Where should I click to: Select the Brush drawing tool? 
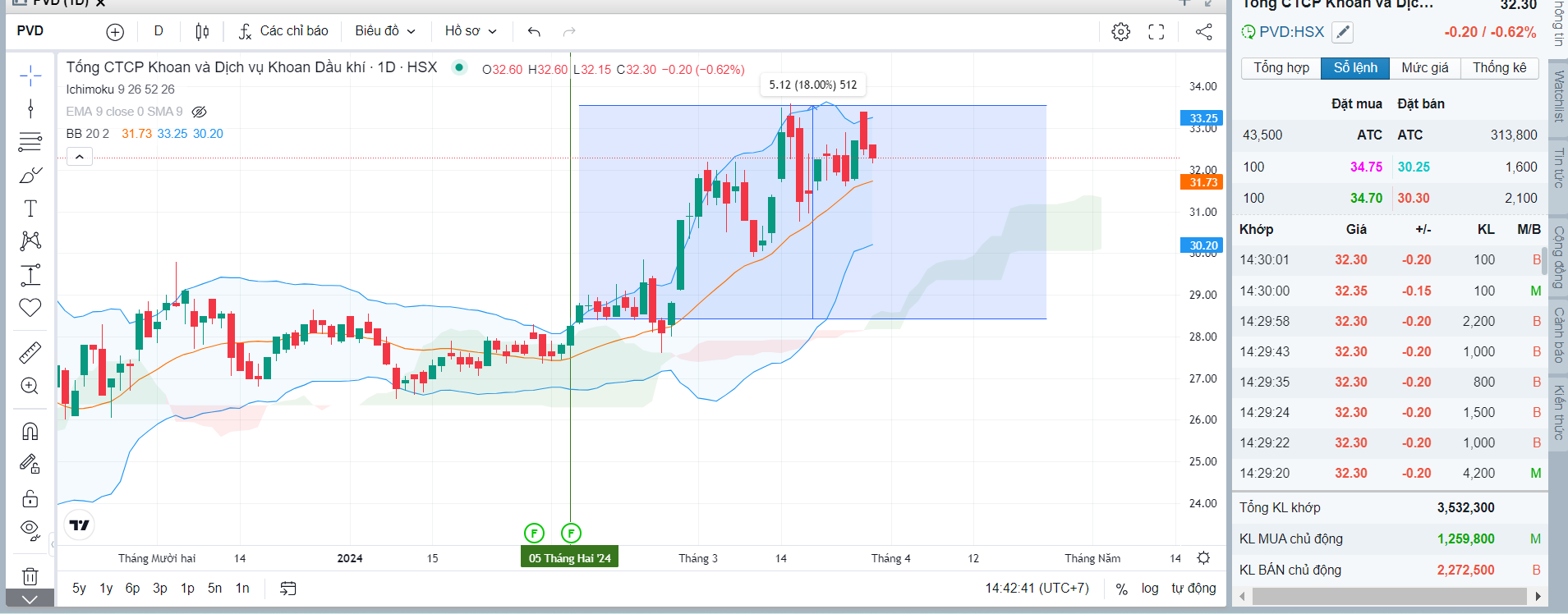(x=30, y=175)
